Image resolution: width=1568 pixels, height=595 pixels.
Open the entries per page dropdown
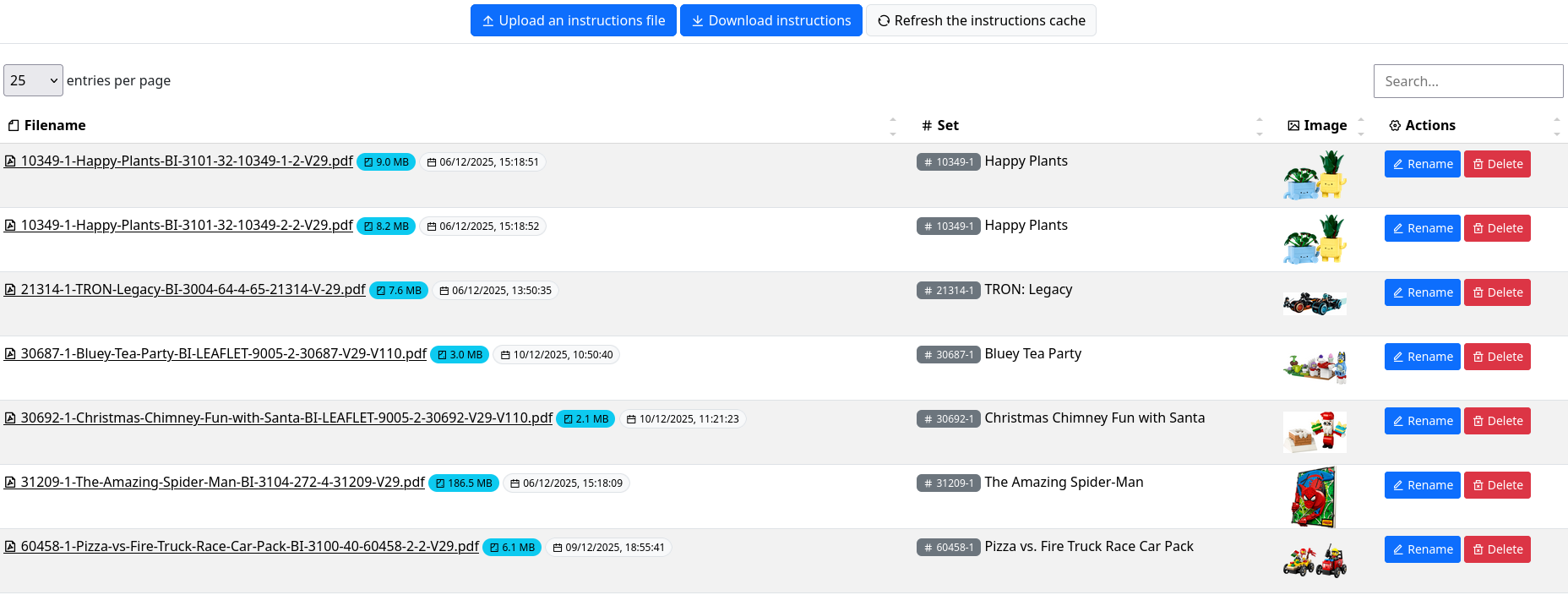click(x=33, y=80)
